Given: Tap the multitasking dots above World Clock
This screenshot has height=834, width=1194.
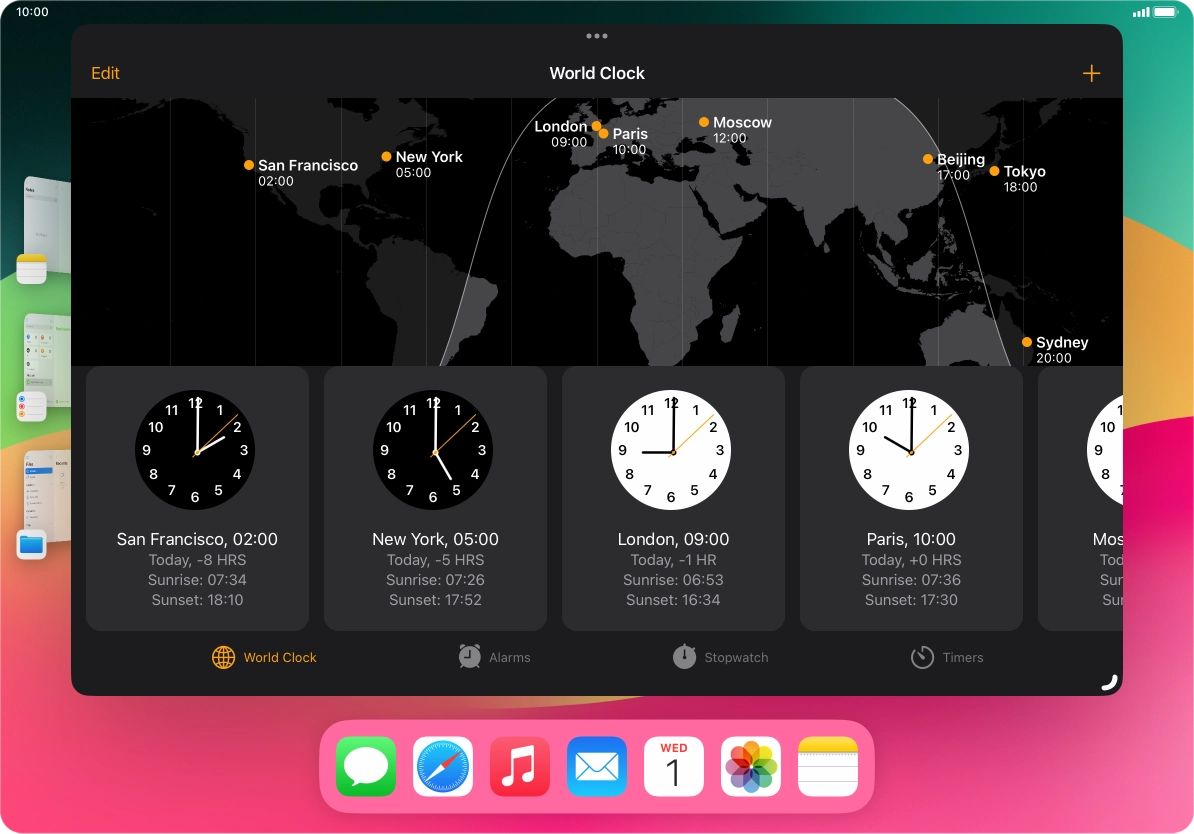Looking at the screenshot, I should point(597,35).
